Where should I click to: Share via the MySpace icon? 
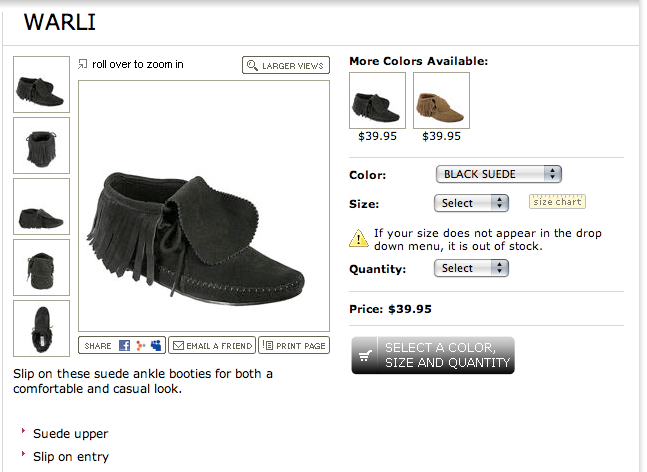pyautogui.click(x=156, y=346)
